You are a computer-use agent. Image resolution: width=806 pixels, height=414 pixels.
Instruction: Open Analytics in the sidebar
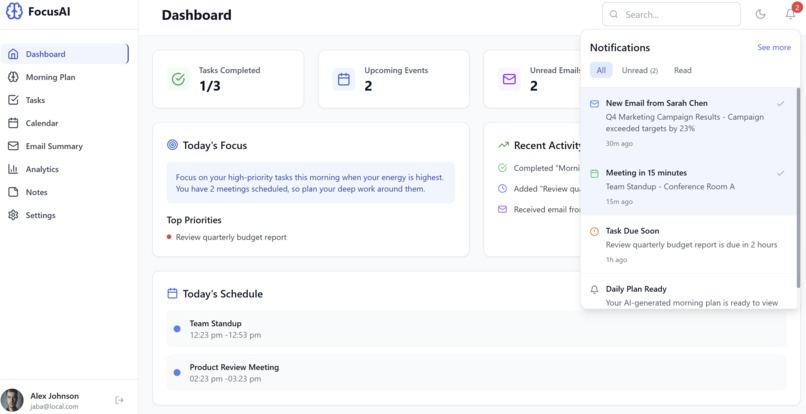[65, 169]
